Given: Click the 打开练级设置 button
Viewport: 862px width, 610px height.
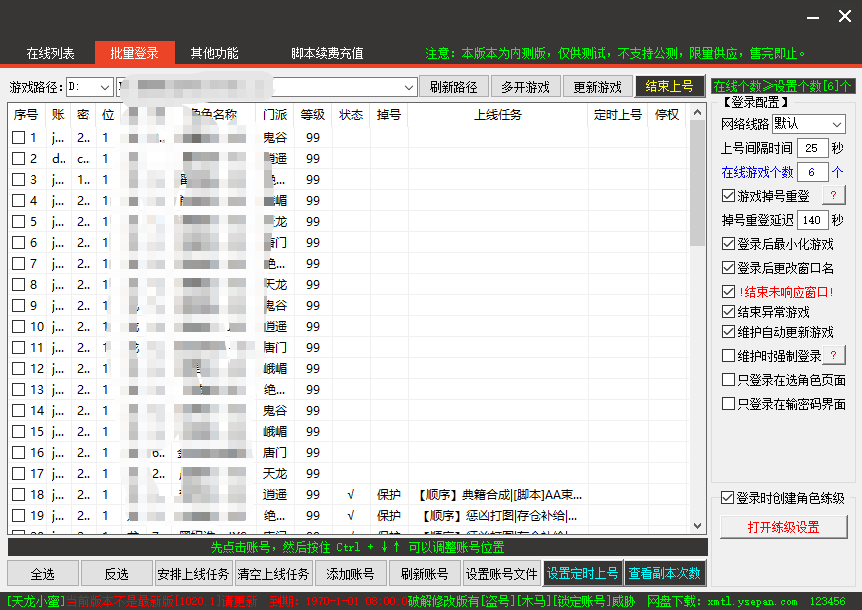Looking at the screenshot, I should (x=783, y=527).
